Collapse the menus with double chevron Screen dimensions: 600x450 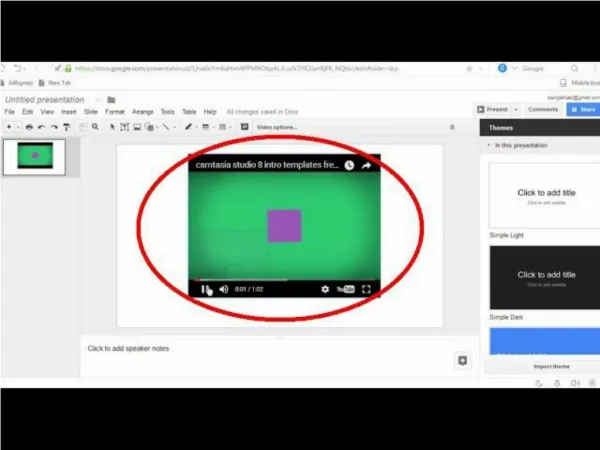(x=452, y=127)
